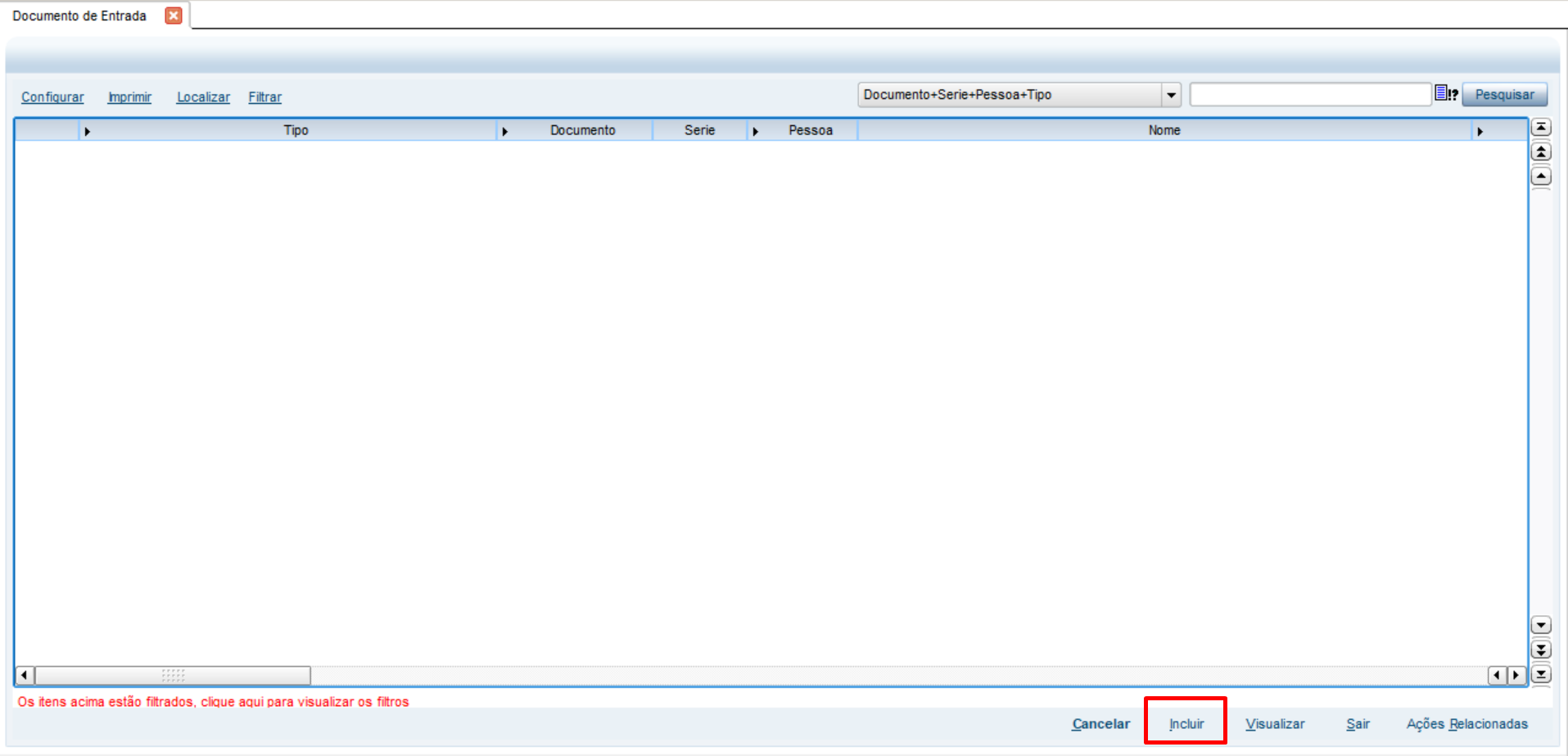Jump to first record with the top arrow
This screenshot has width=1568, height=756.
1541,127
